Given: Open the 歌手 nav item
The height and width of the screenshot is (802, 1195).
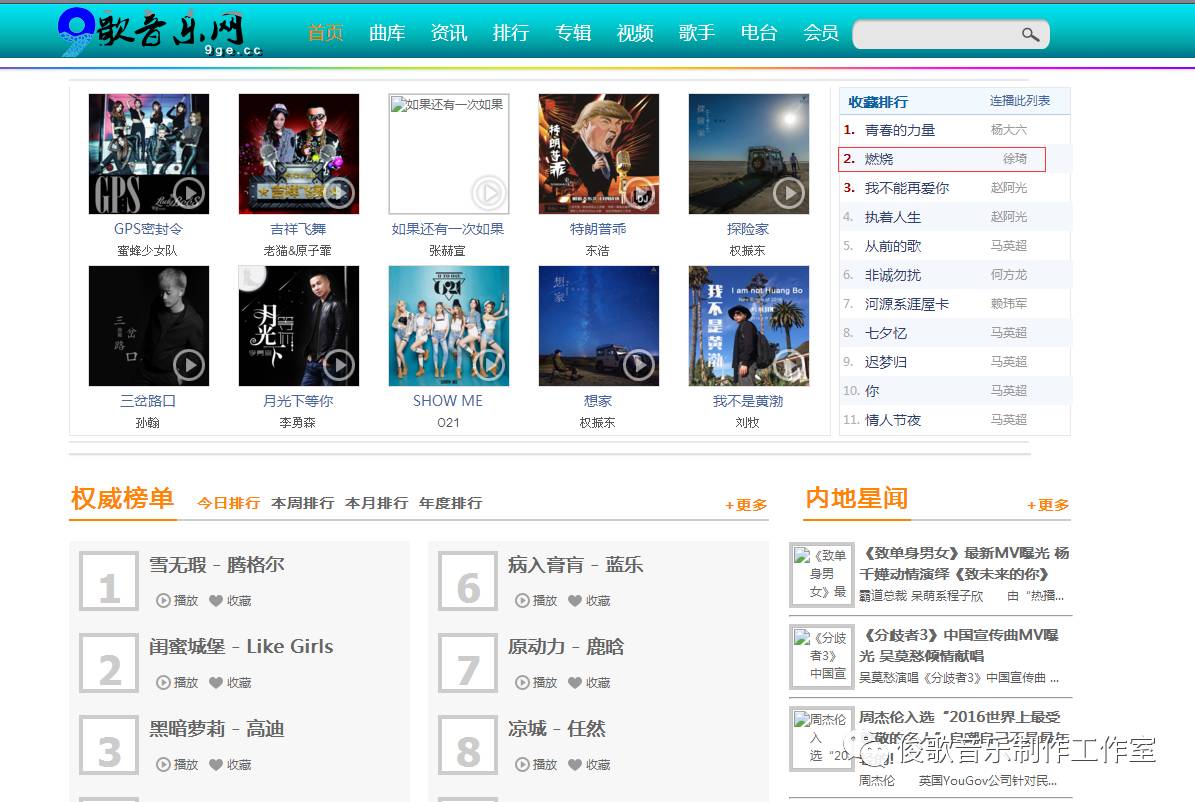Looking at the screenshot, I should (697, 33).
